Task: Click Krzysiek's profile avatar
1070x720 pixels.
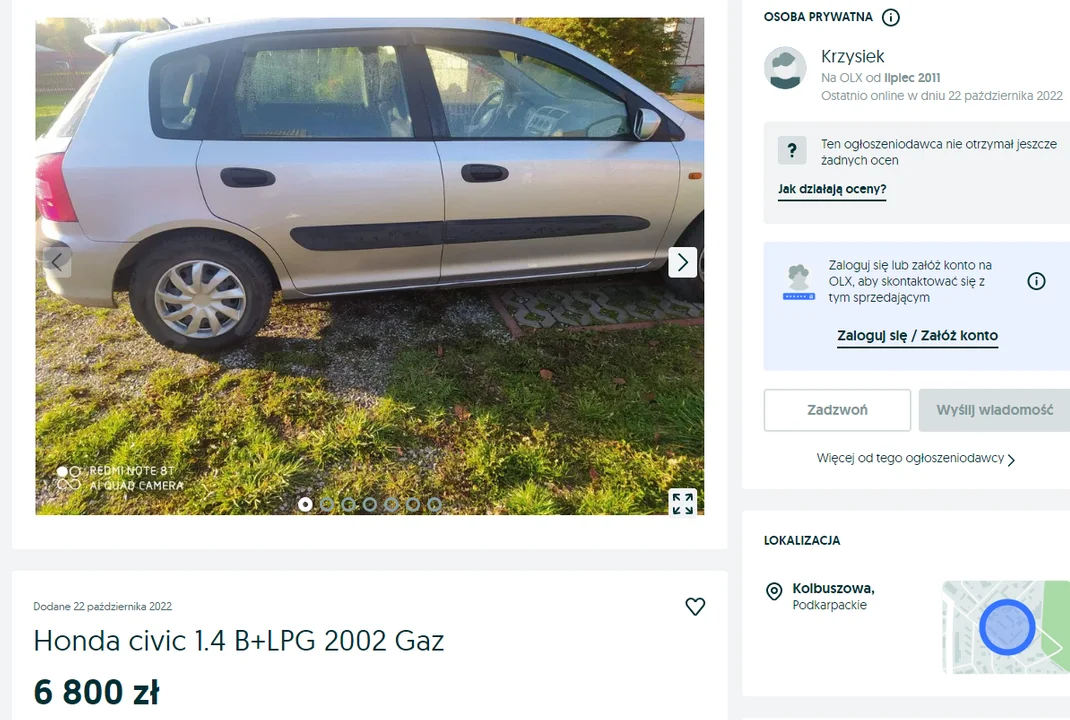Action: point(785,68)
